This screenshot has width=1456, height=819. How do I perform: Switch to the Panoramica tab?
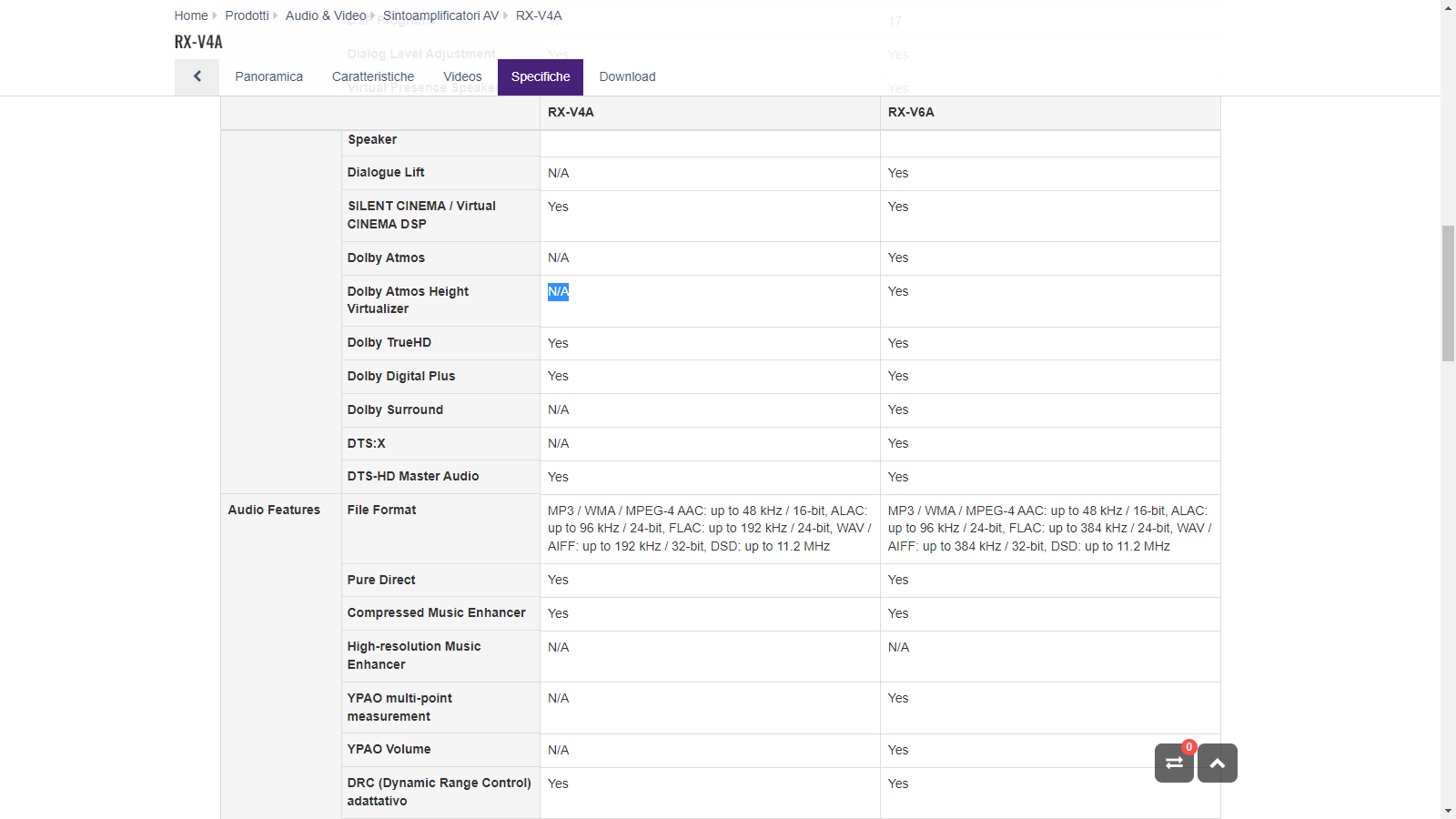tap(268, 77)
